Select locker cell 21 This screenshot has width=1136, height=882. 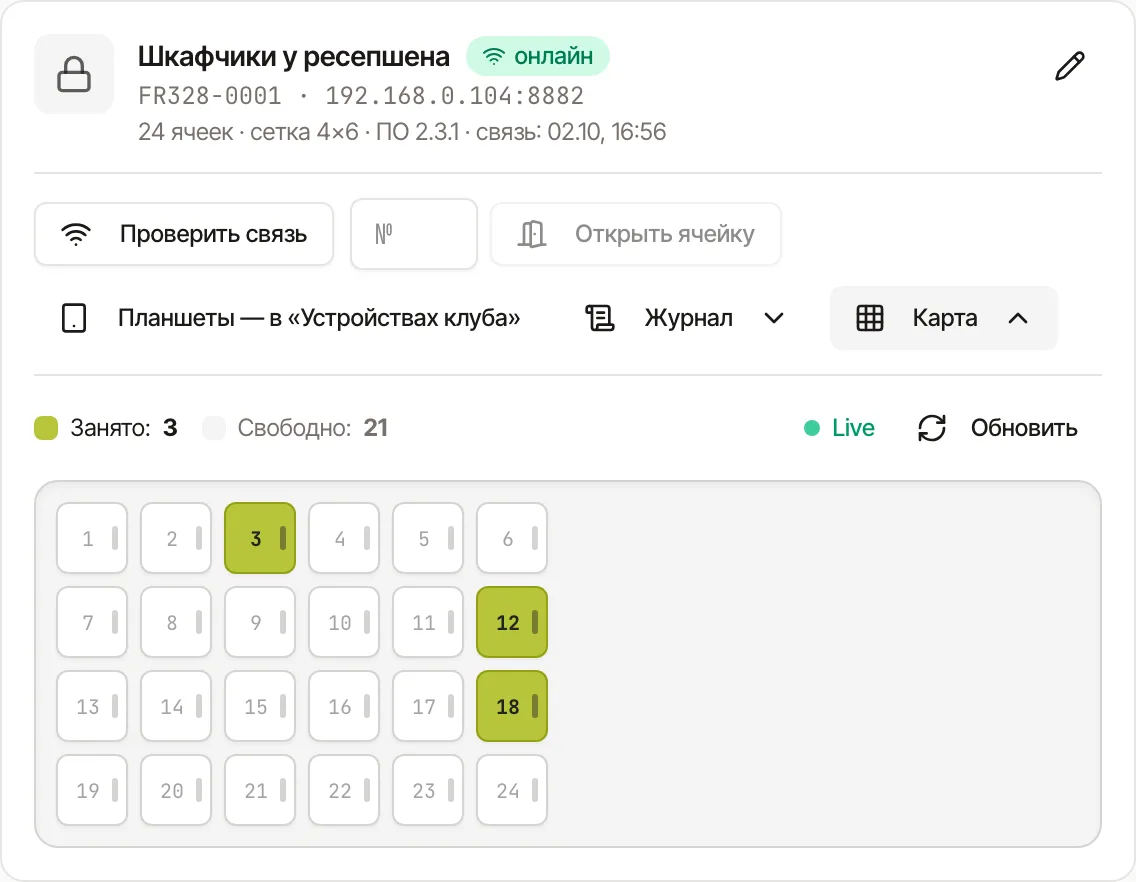260,791
